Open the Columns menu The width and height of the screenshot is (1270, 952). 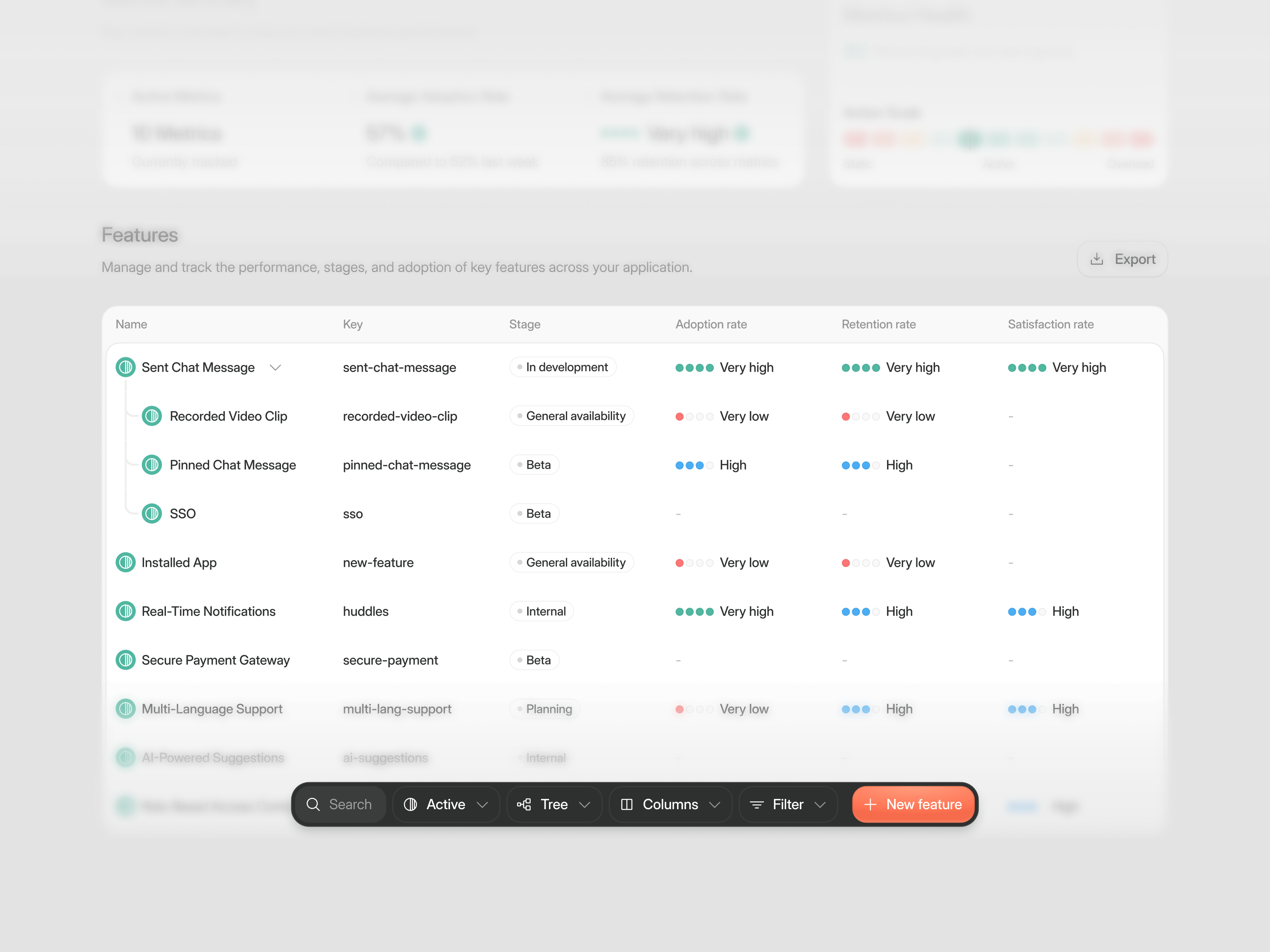(670, 804)
